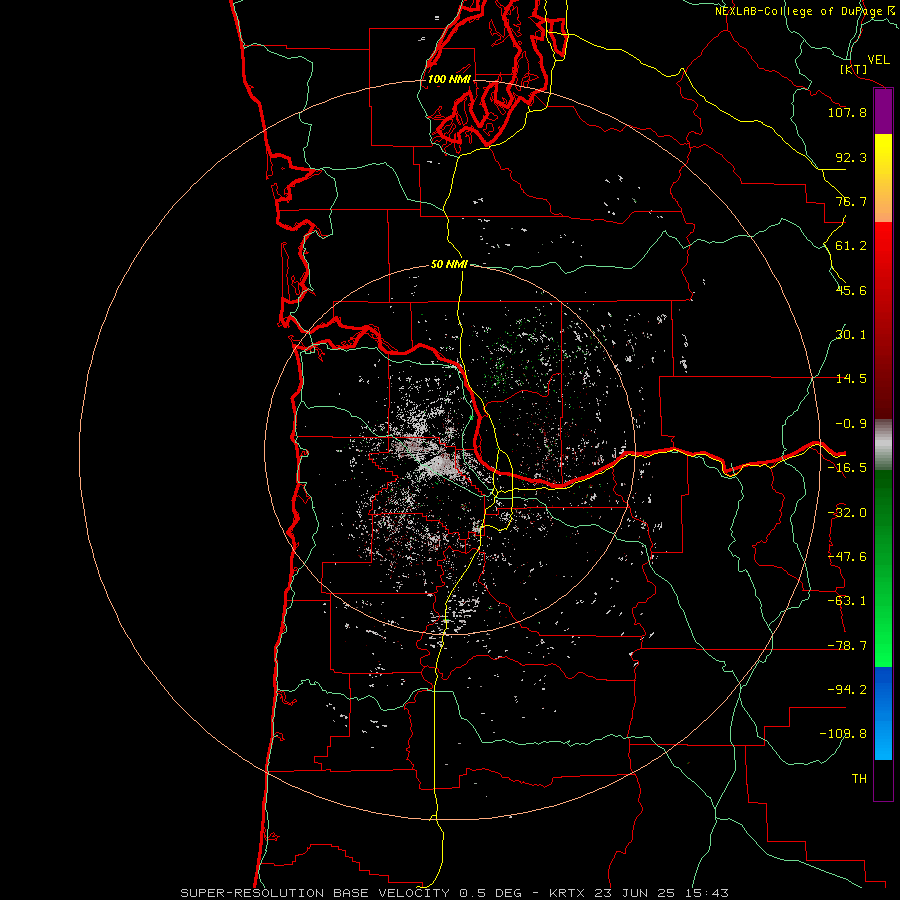Select the 107.8 legend value
Viewport: 900px width, 900px height.
tap(847, 112)
